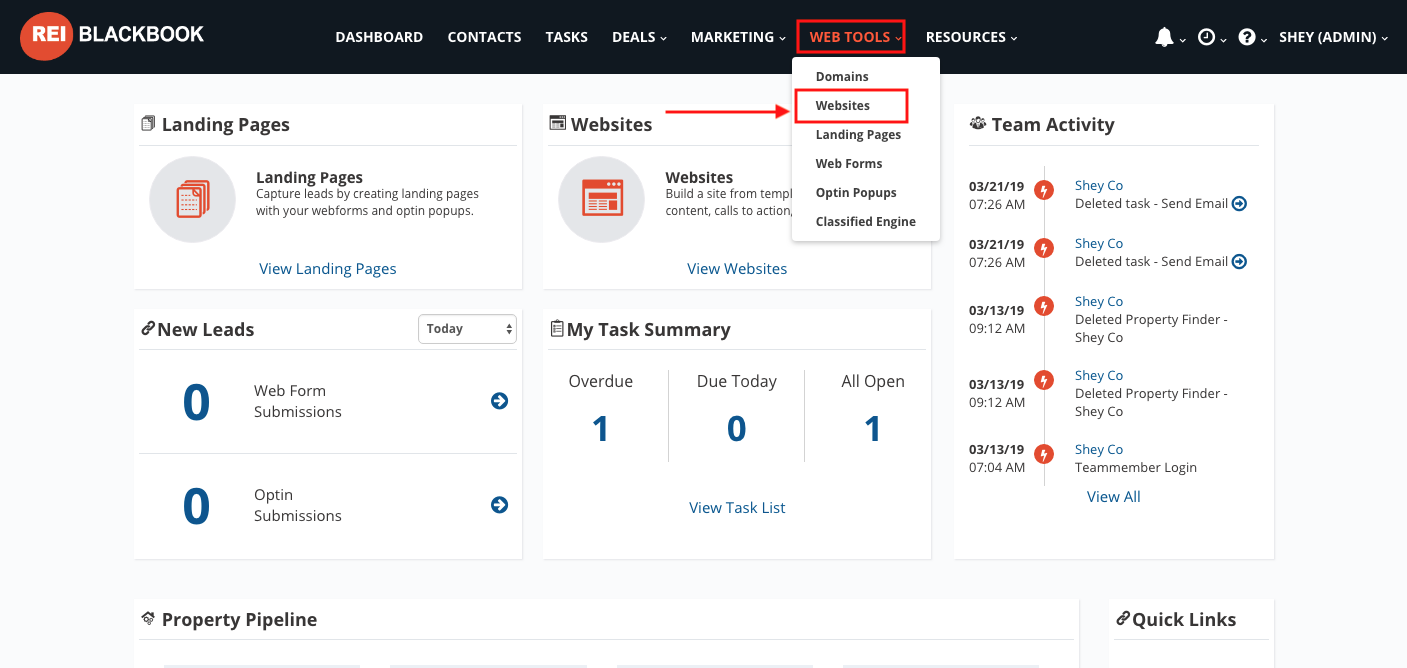This screenshot has width=1407, height=668.
Task: Click the Web Form Submissions label
Action: click(x=298, y=401)
